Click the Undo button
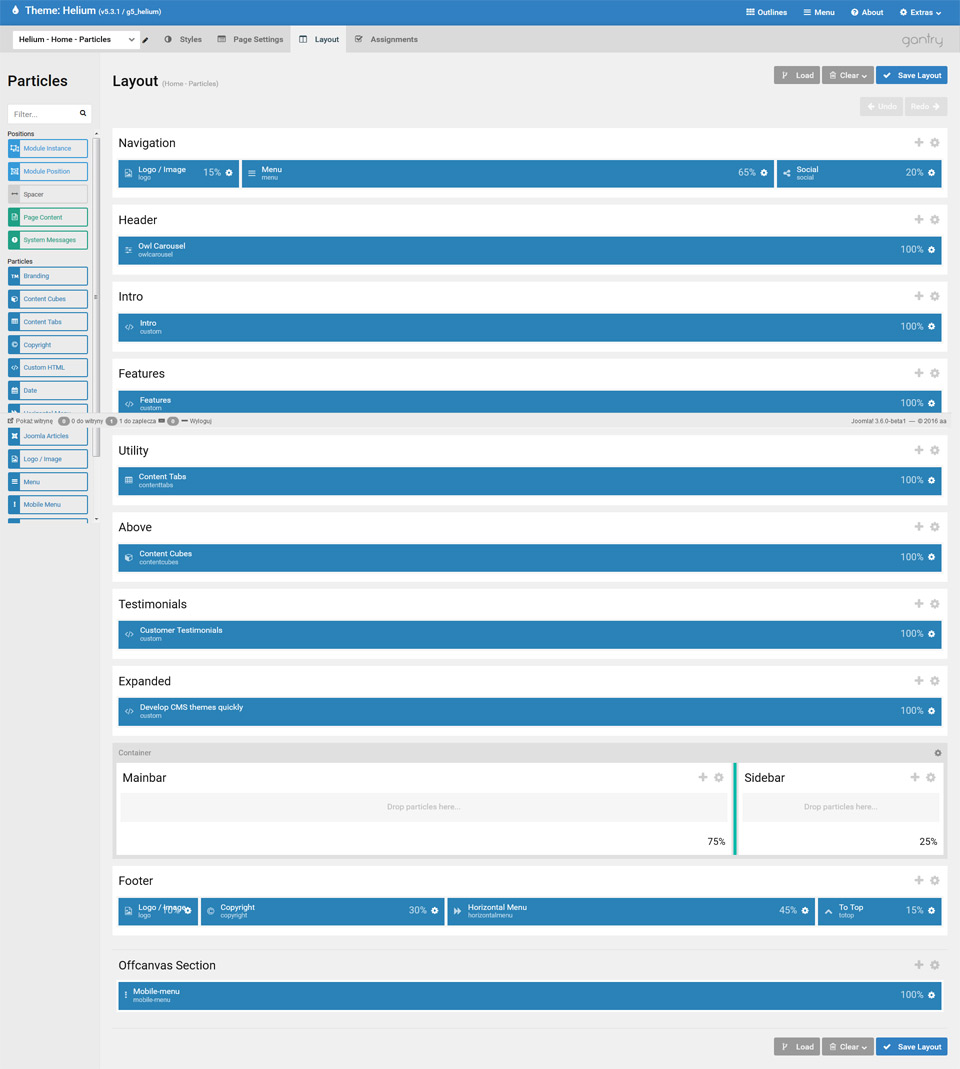The height and width of the screenshot is (1069, 960). click(882, 106)
